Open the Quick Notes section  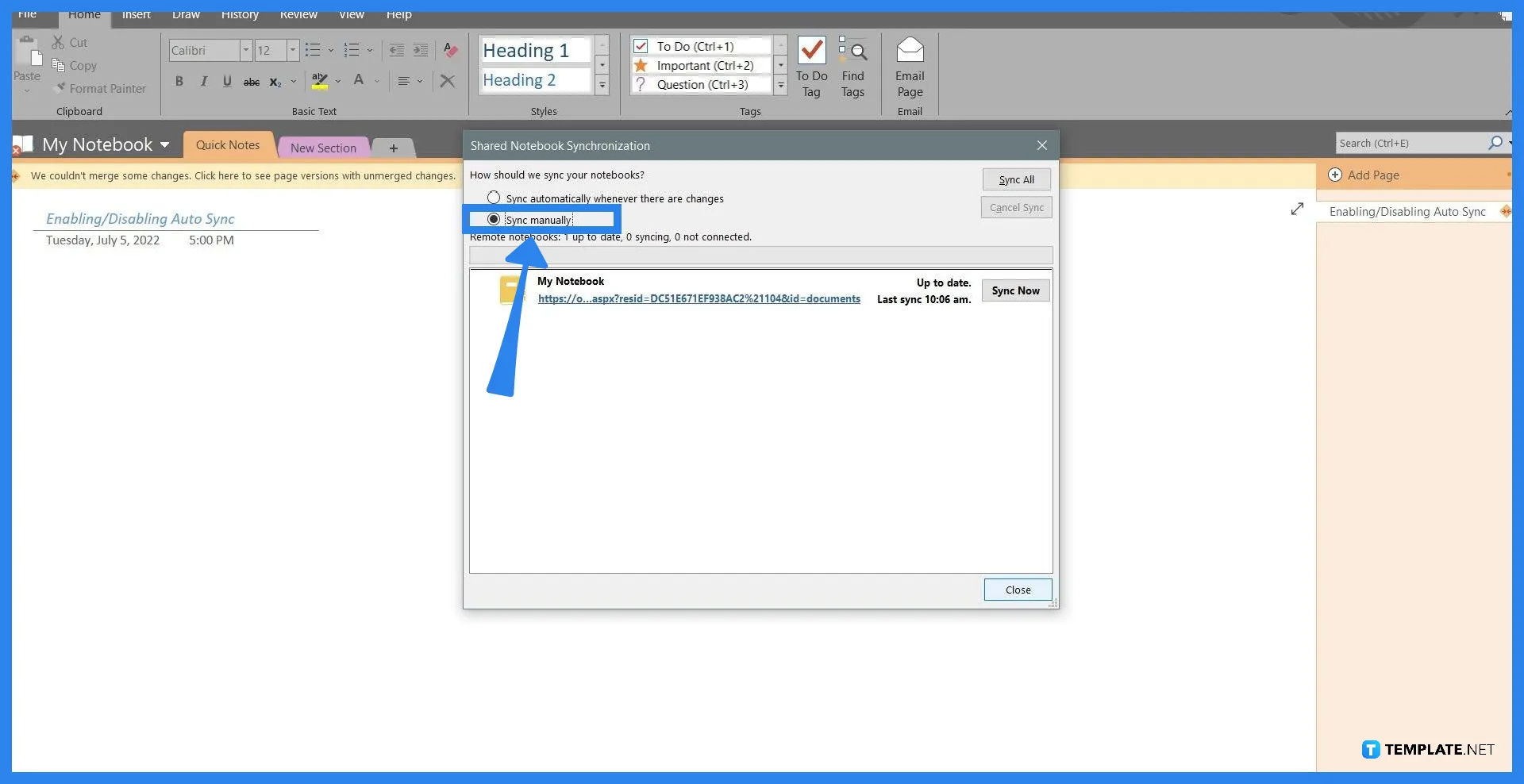[x=228, y=144]
